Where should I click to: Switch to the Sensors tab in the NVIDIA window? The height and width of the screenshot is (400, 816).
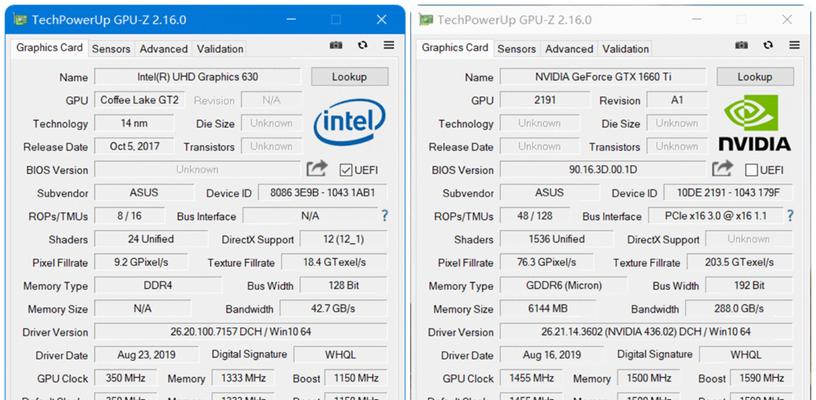516,49
